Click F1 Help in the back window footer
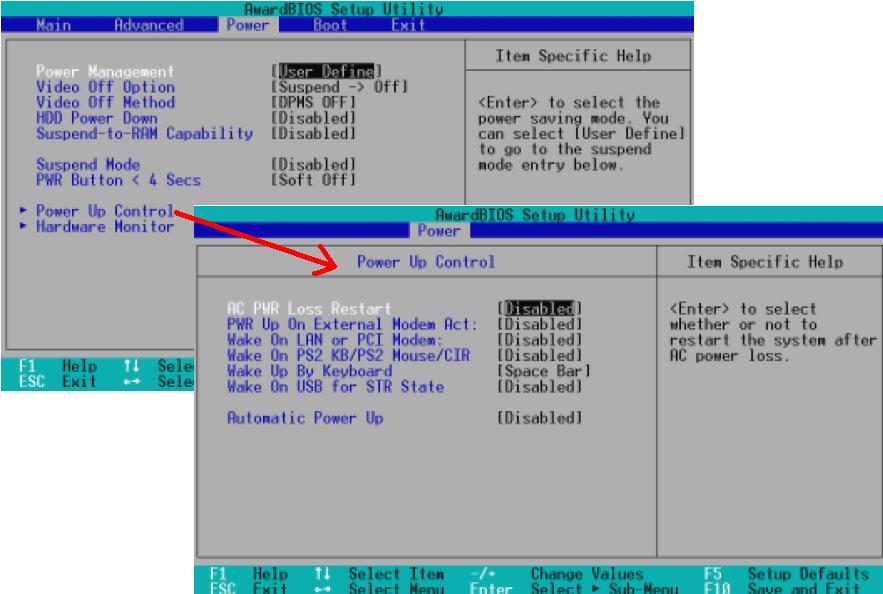 point(57,366)
